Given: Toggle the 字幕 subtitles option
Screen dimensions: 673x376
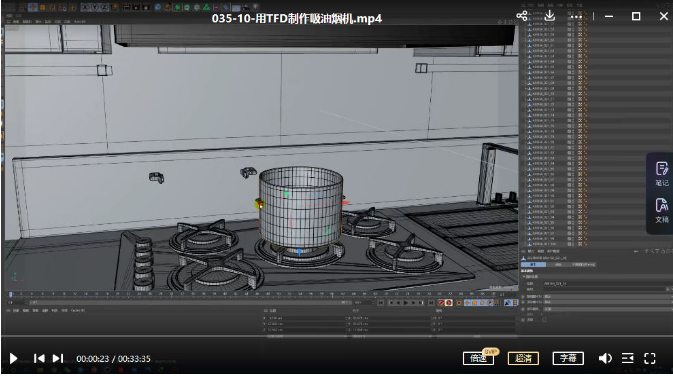Looking at the screenshot, I should [x=568, y=358].
